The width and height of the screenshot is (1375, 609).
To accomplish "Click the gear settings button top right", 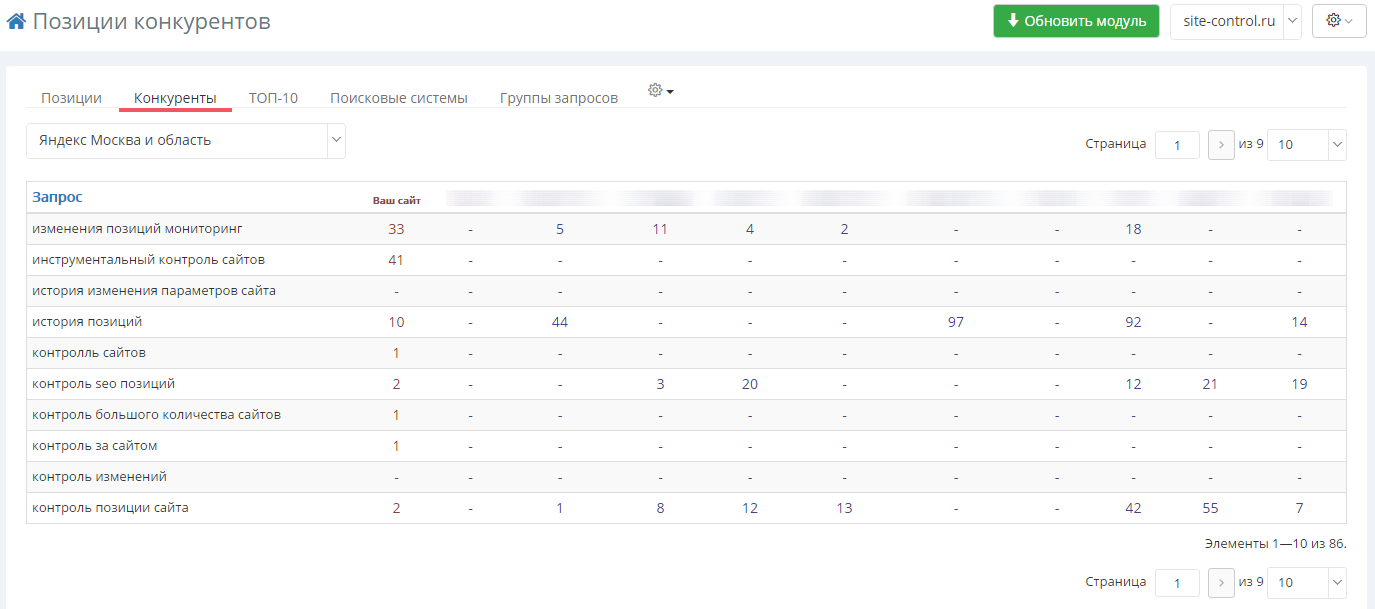I will pos(1338,21).
